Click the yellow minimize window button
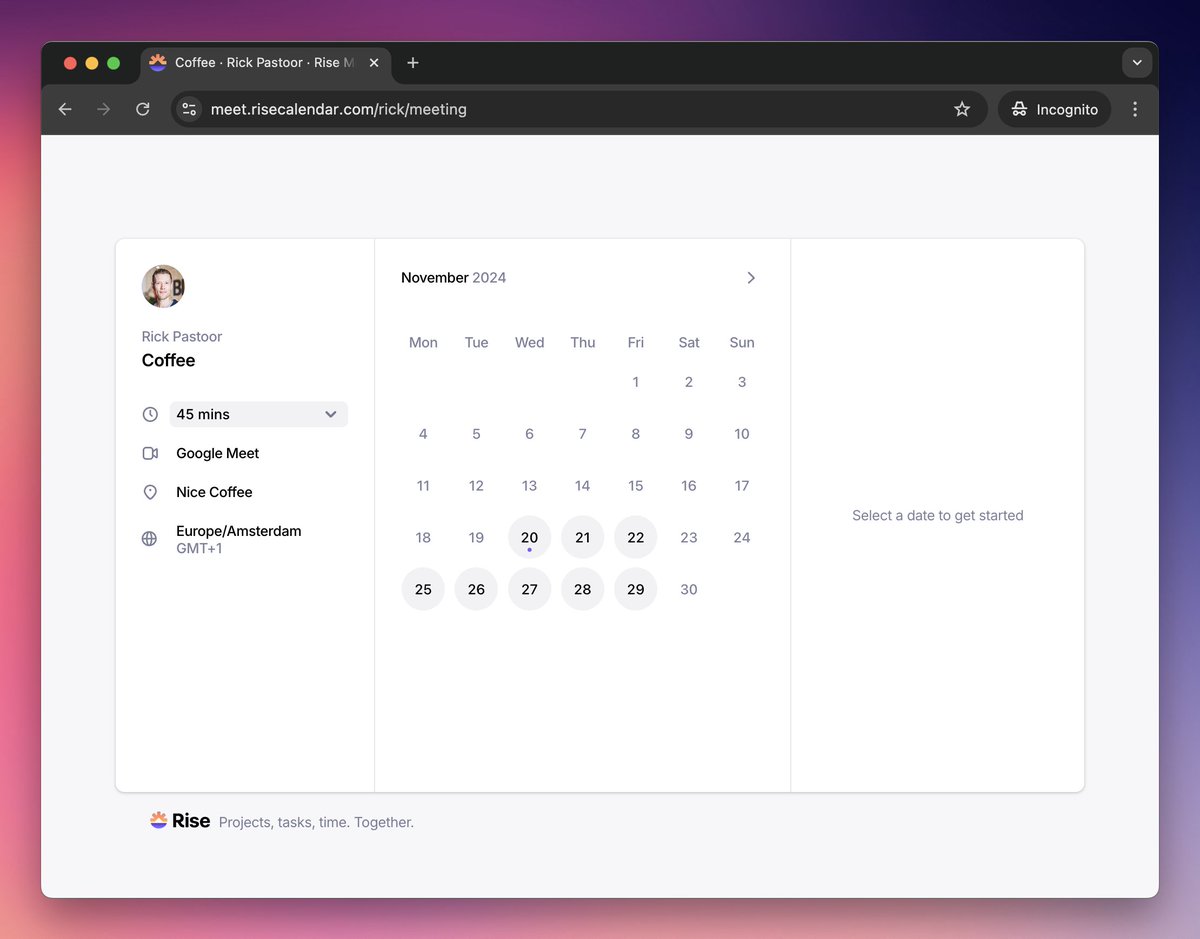1200x939 pixels. coord(92,63)
